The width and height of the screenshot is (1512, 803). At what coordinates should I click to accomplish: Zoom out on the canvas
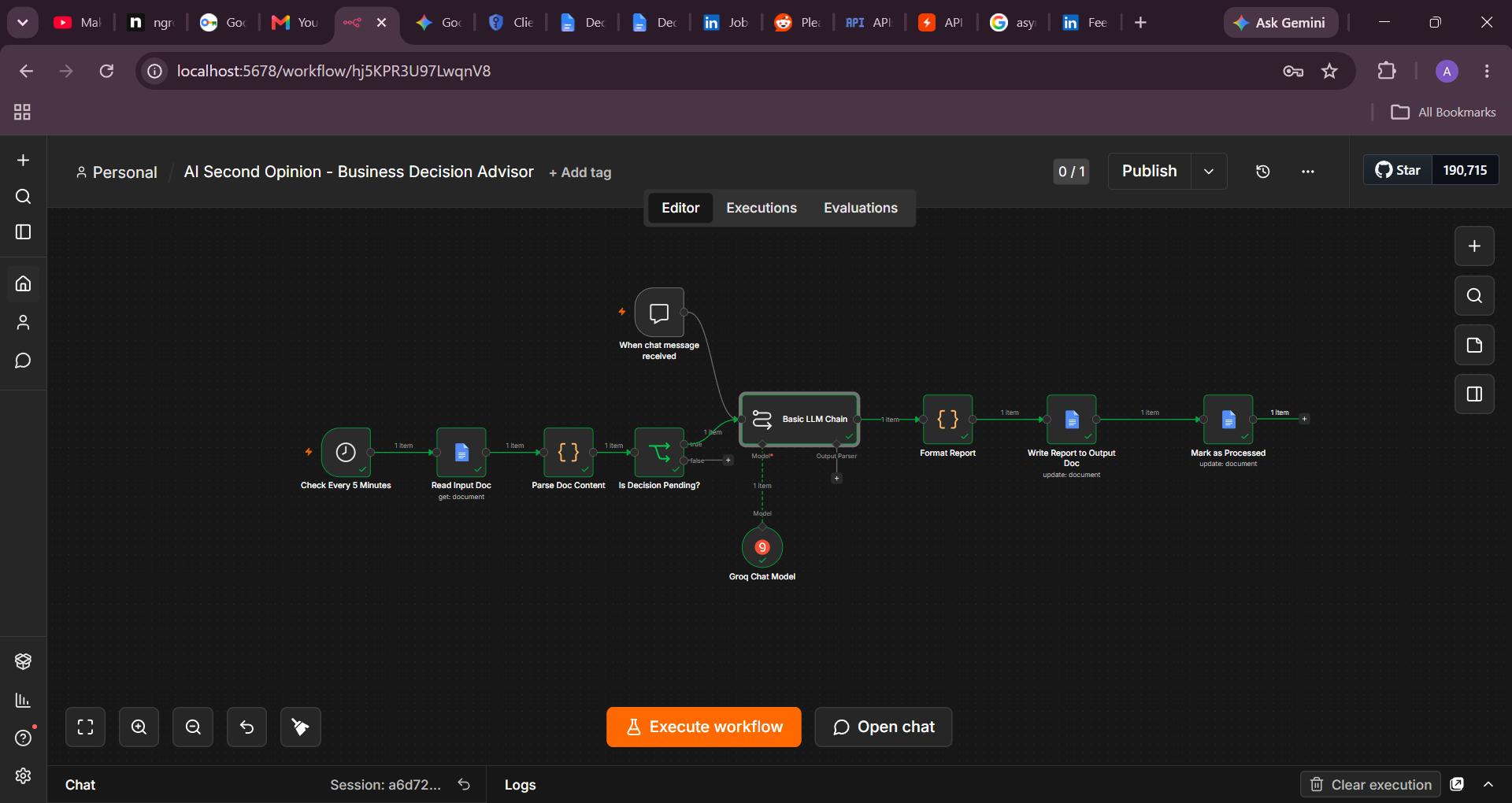(193, 727)
